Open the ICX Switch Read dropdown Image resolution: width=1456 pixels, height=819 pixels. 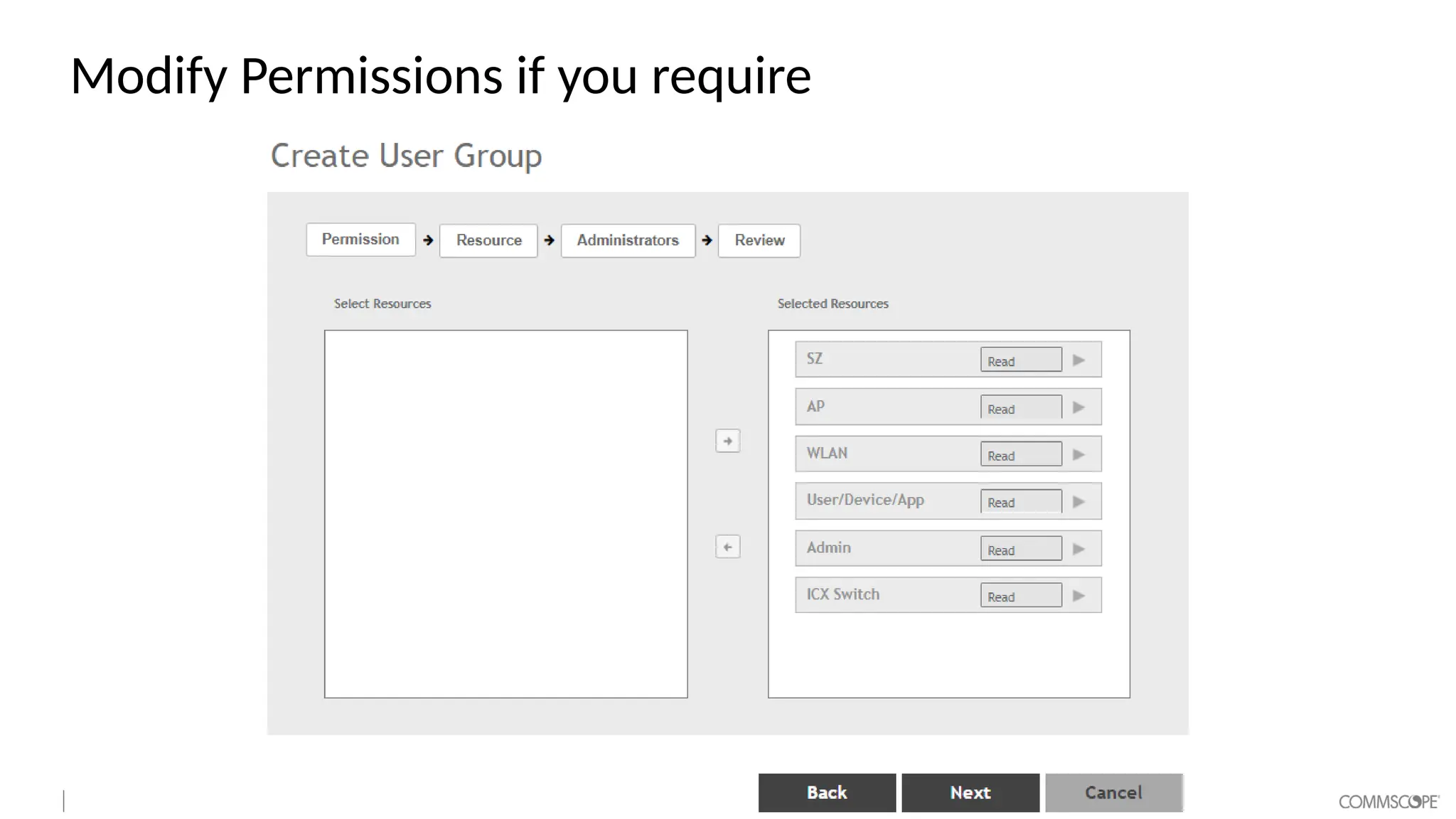(x=1021, y=596)
